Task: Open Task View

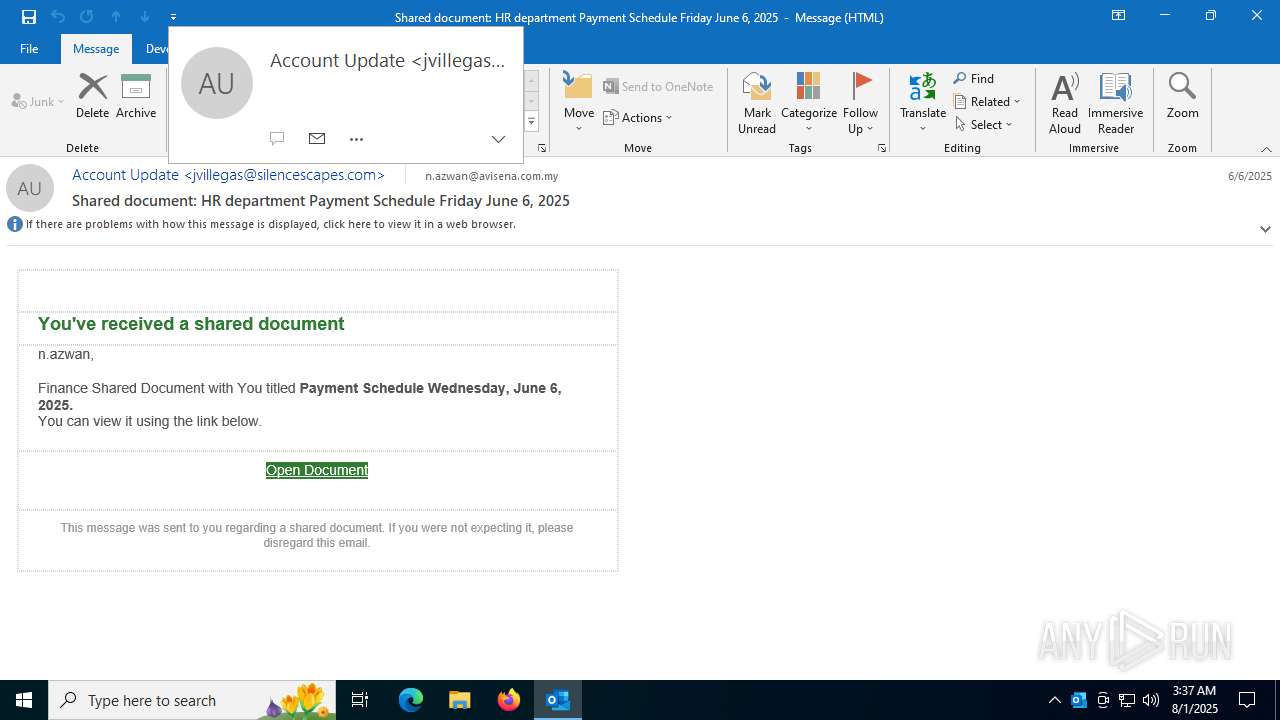Action: point(360,700)
